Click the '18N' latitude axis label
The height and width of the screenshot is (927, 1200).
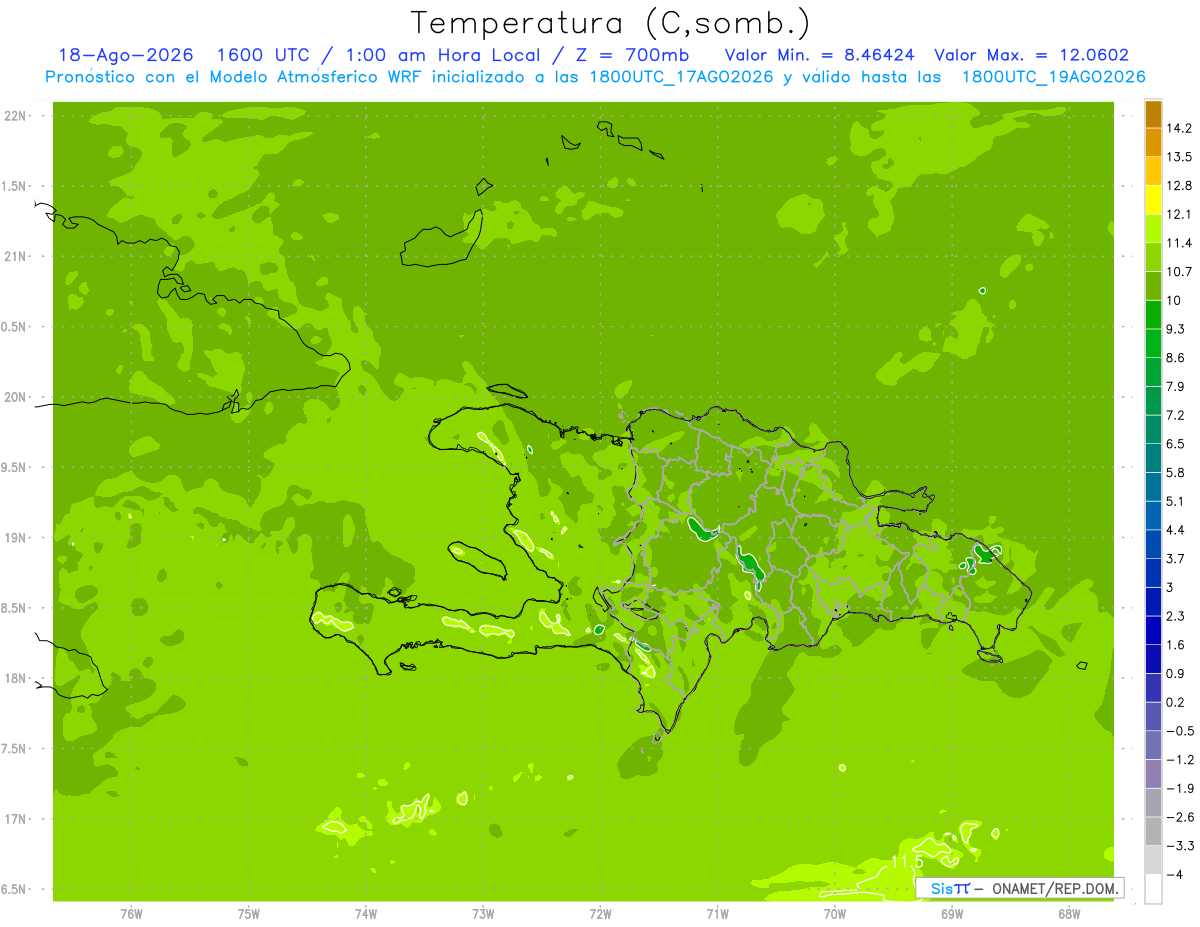click(14, 678)
